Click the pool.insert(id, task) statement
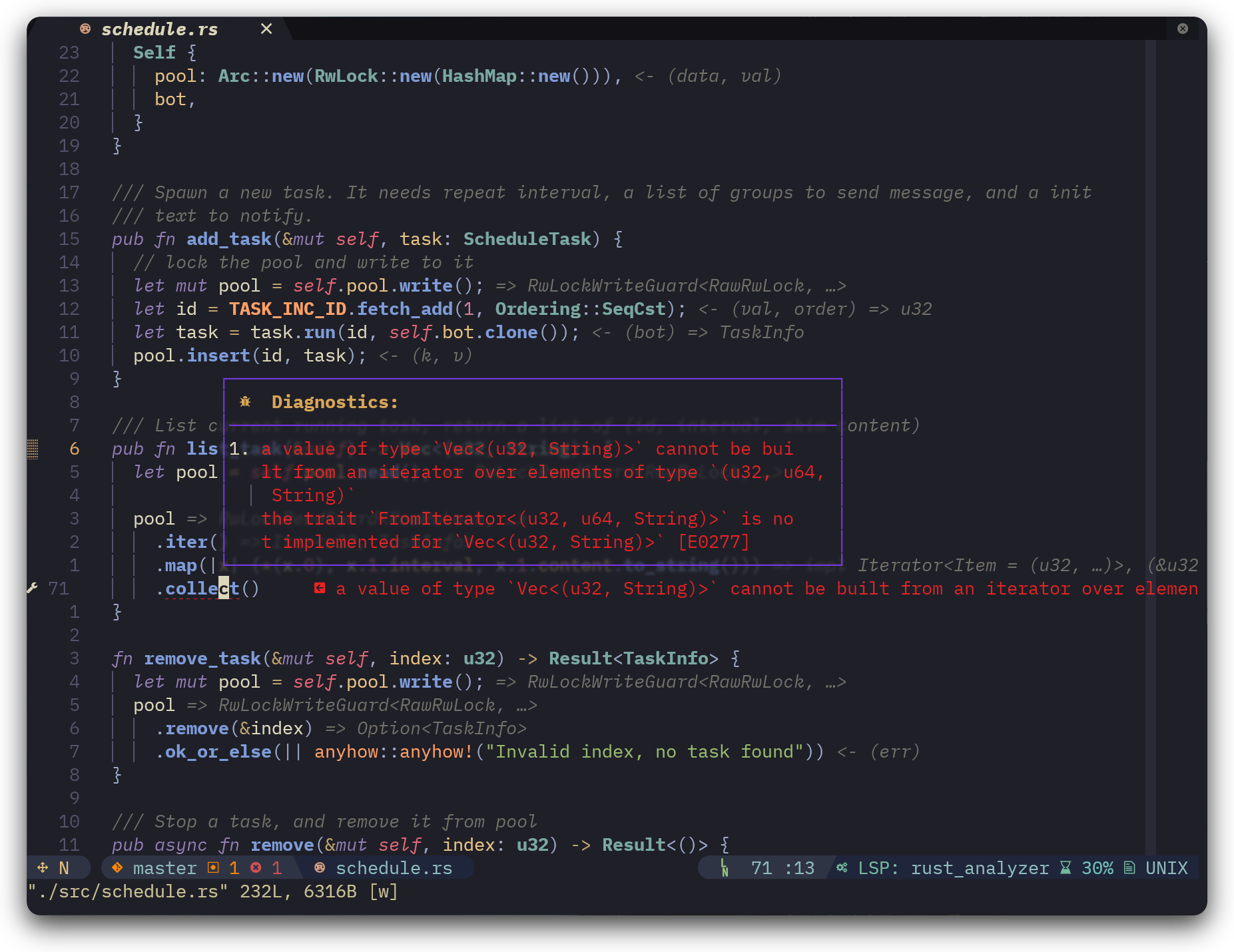Screen dimensions: 1234x952 click(x=250, y=356)
